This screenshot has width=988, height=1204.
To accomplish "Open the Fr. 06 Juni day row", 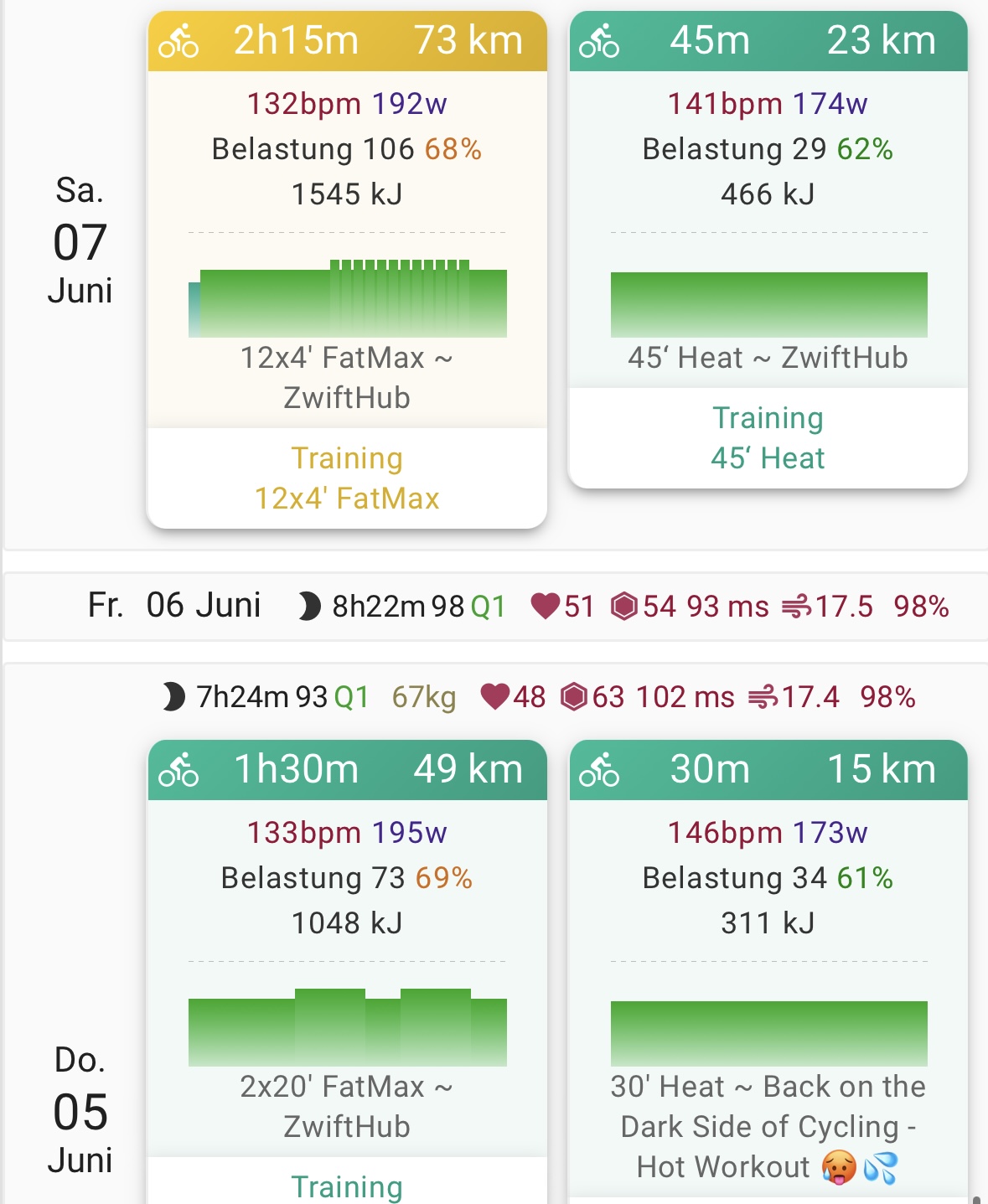I will coord(174,605).
